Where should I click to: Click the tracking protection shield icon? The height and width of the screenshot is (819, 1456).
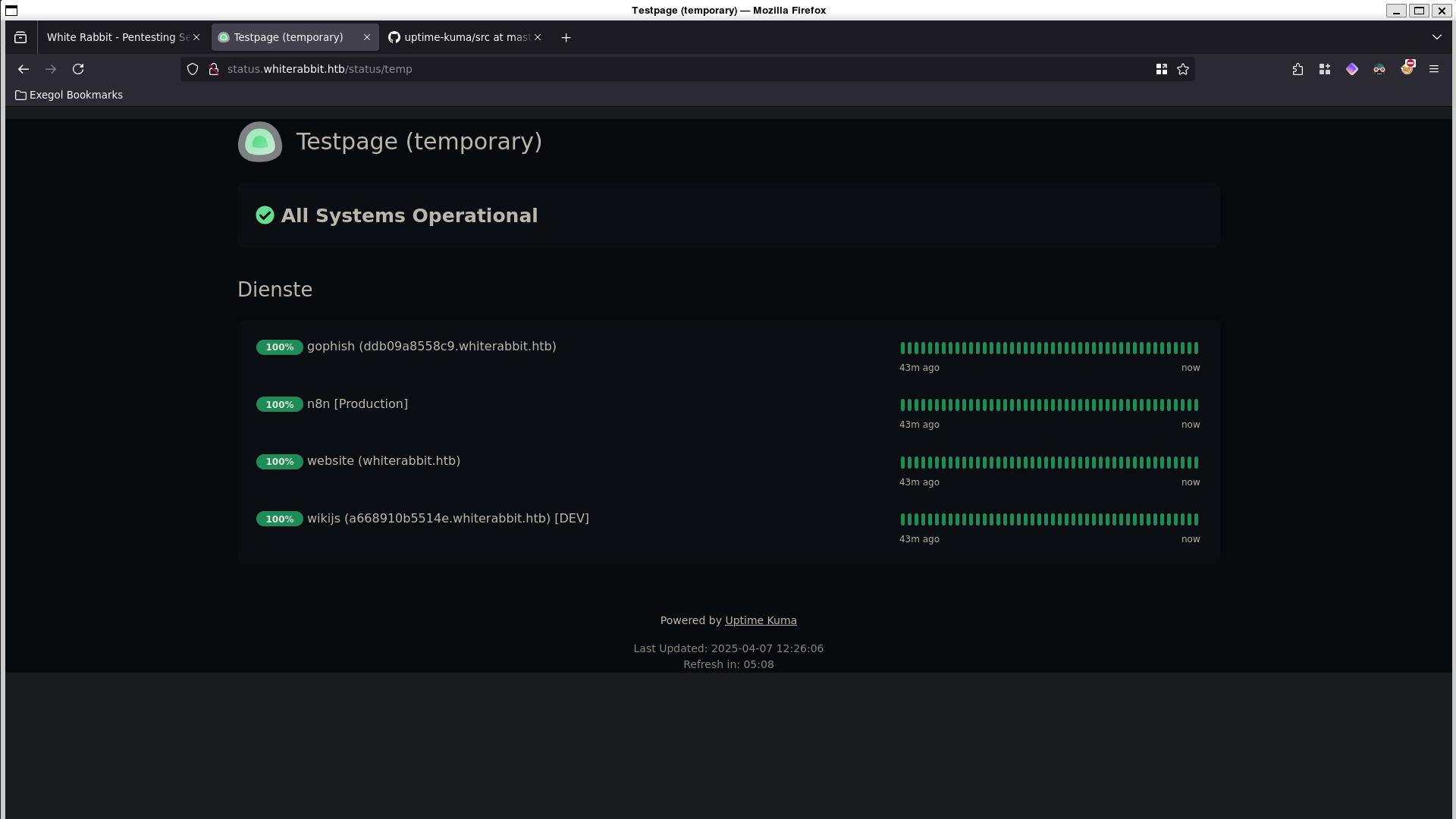(193, 69)
